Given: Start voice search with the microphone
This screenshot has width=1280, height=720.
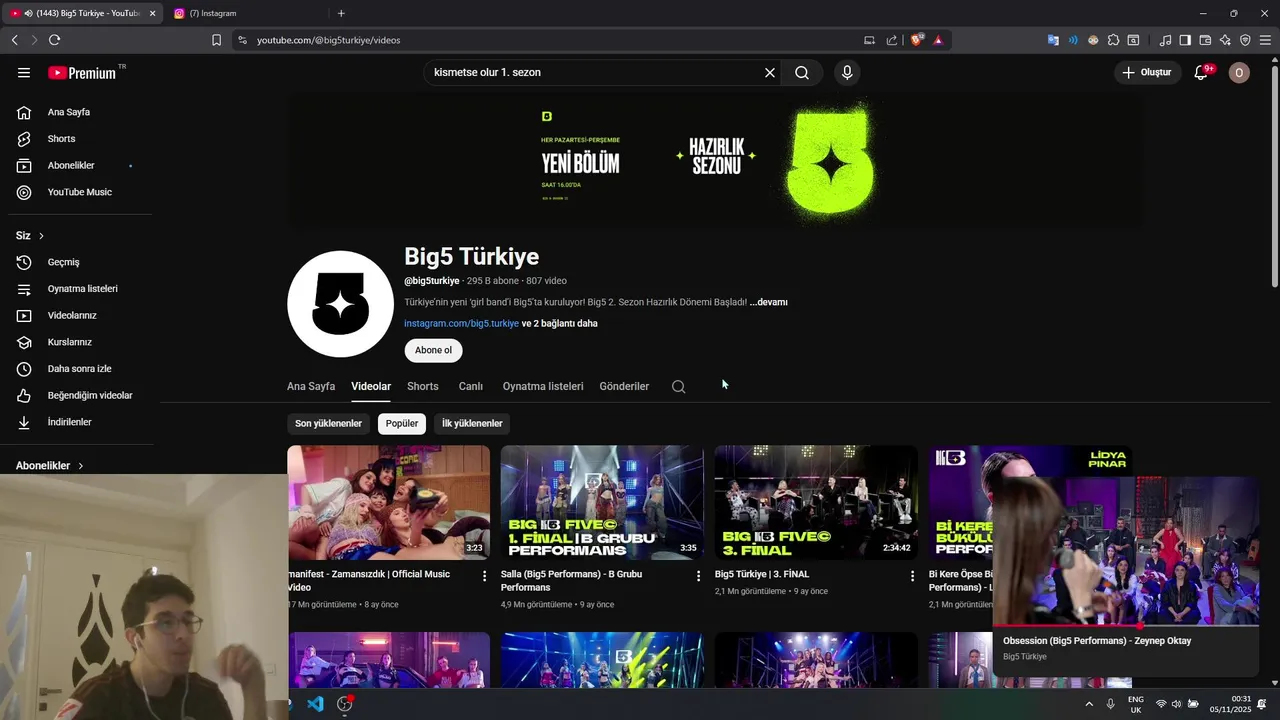Looking at the screenshot, I should (x=847, y=72).
